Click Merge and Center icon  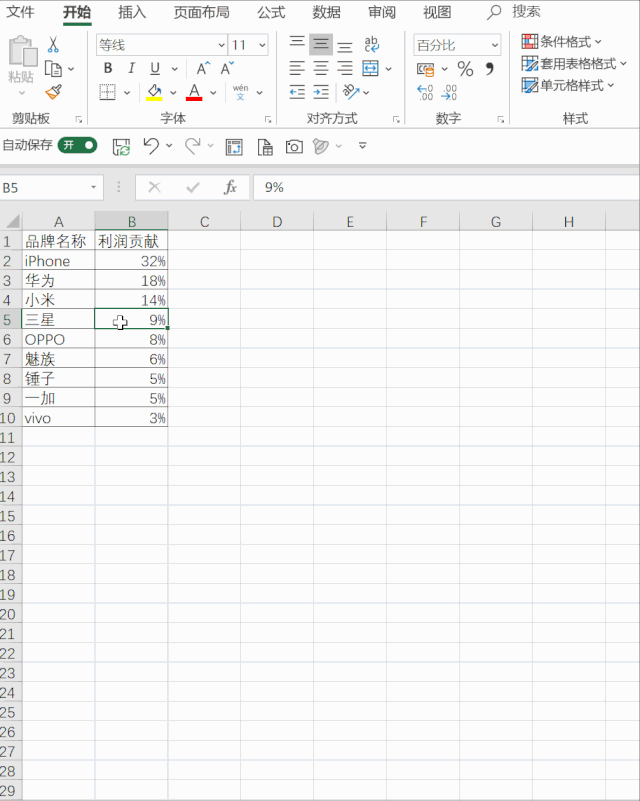point(370,68)
